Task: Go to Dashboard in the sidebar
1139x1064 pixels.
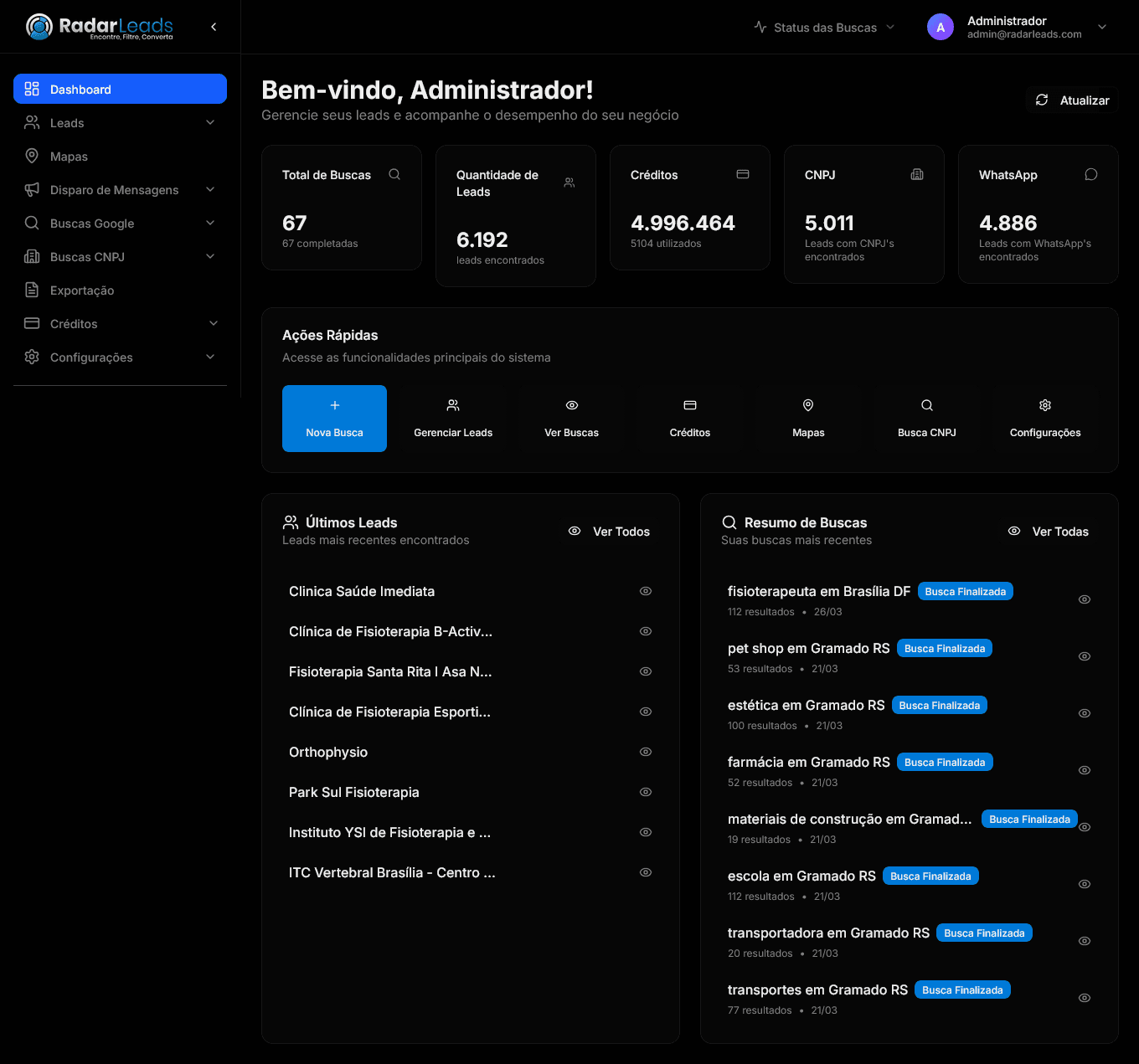Action: click(120, 89)
